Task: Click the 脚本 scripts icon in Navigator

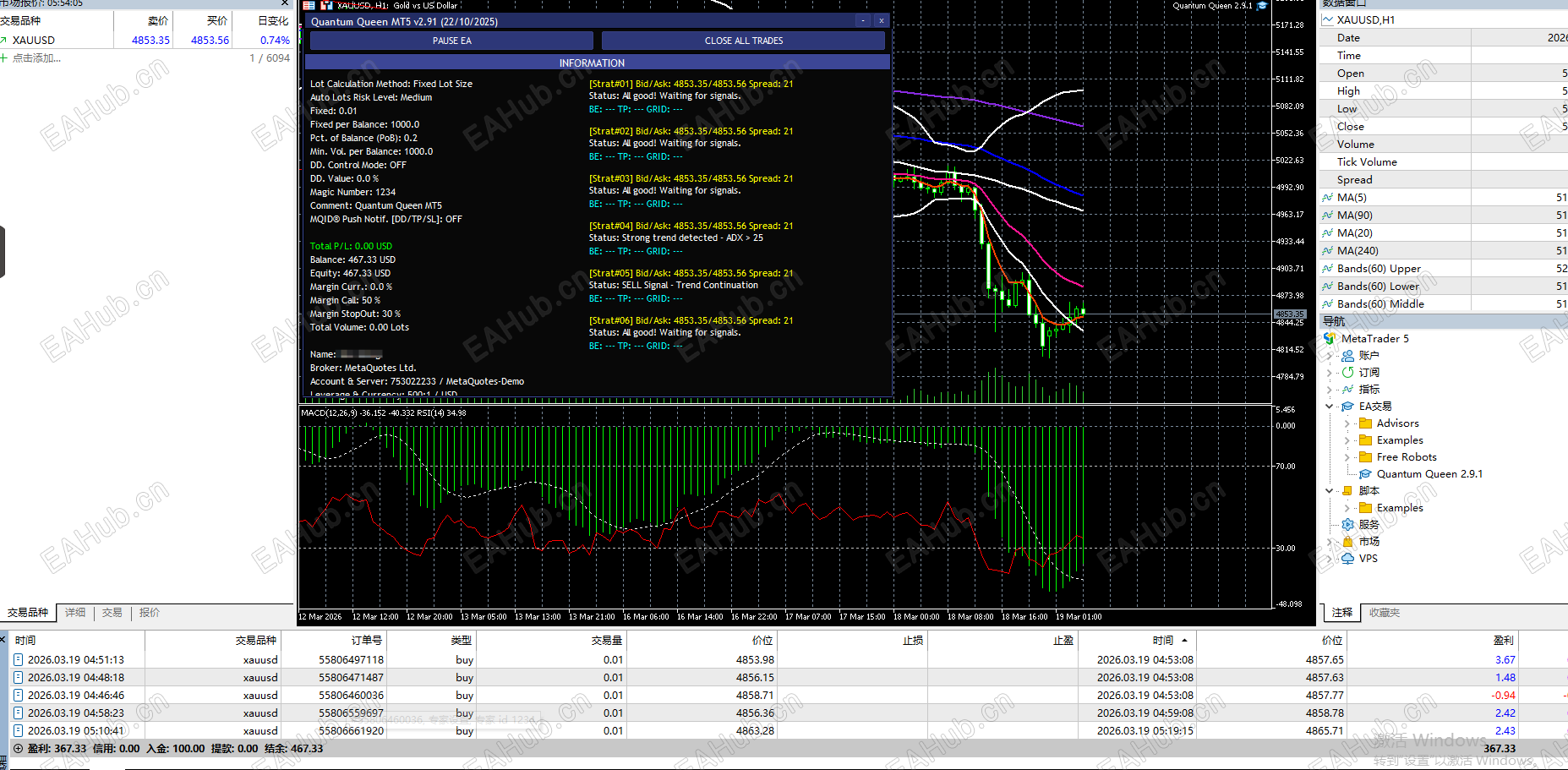Action: point(1348,491)
